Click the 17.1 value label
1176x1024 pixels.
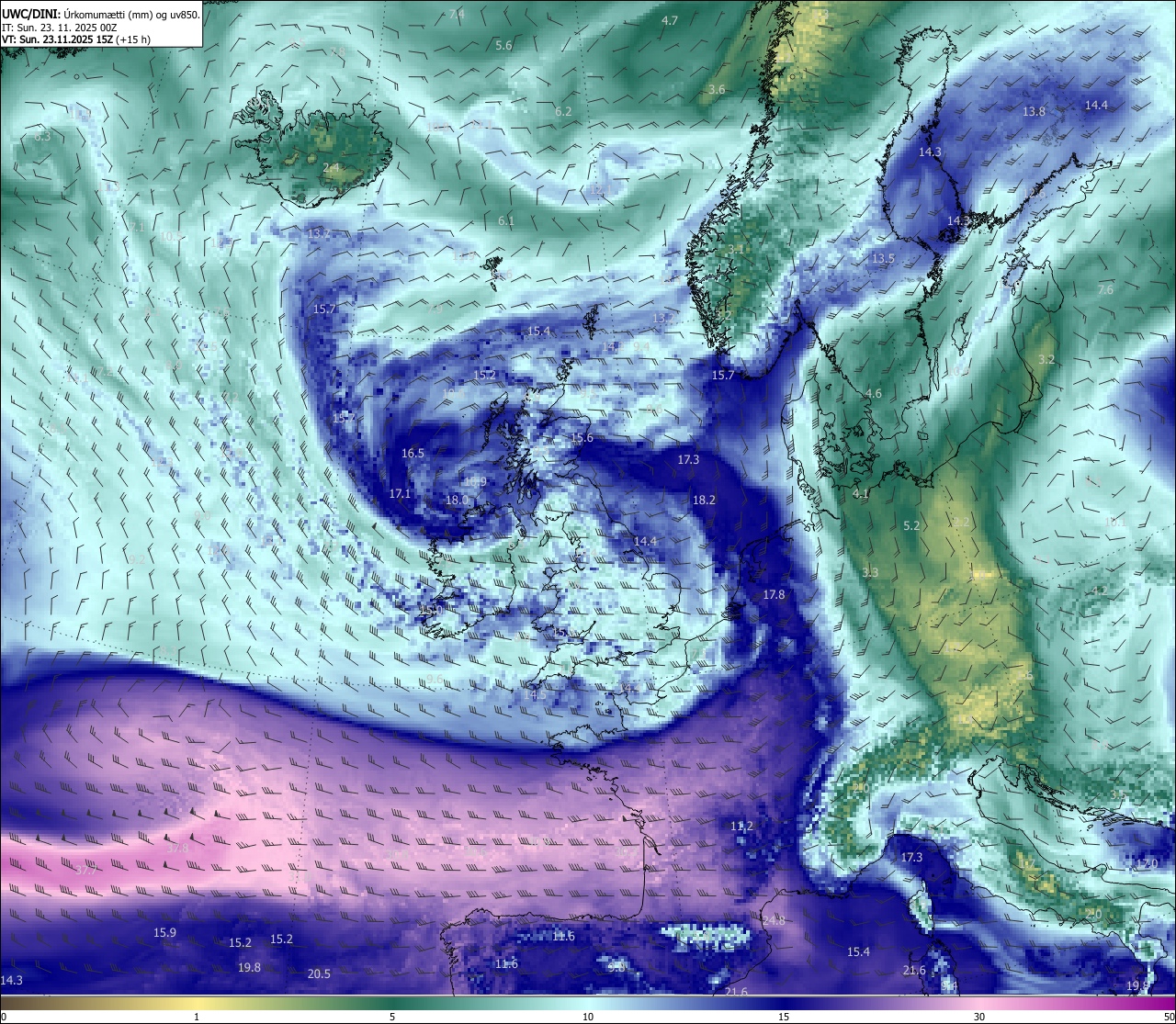pyautogui.click(x=400, y=493)
